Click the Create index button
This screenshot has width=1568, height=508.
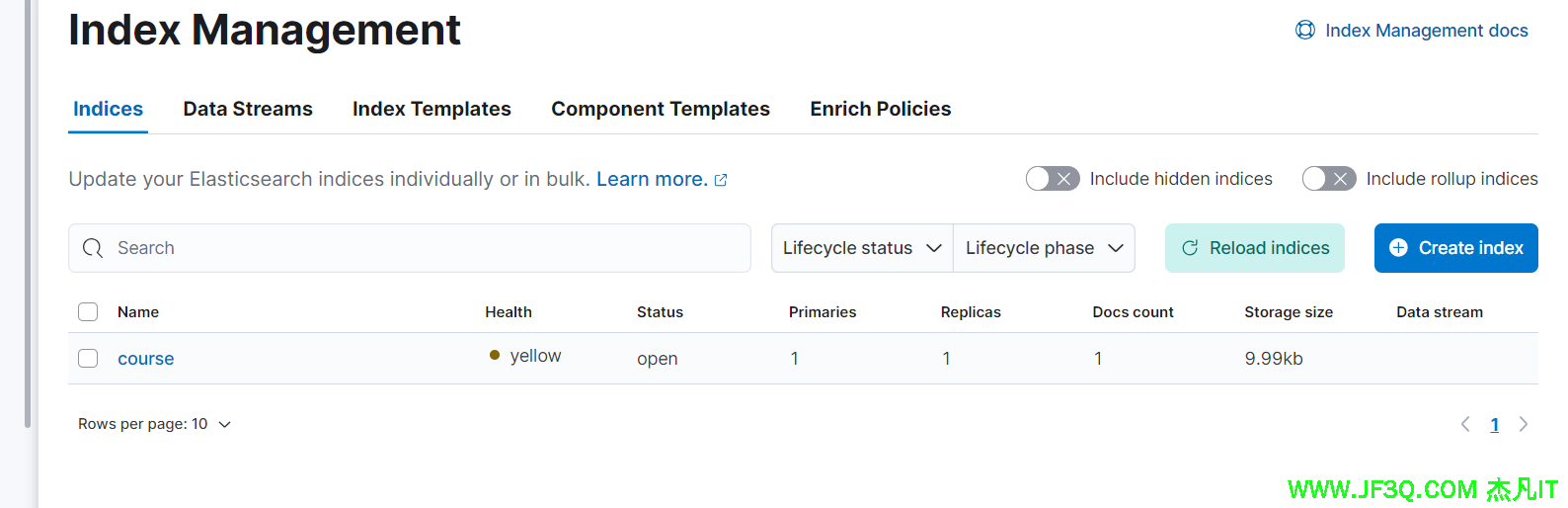click(x=1455, y=248)
